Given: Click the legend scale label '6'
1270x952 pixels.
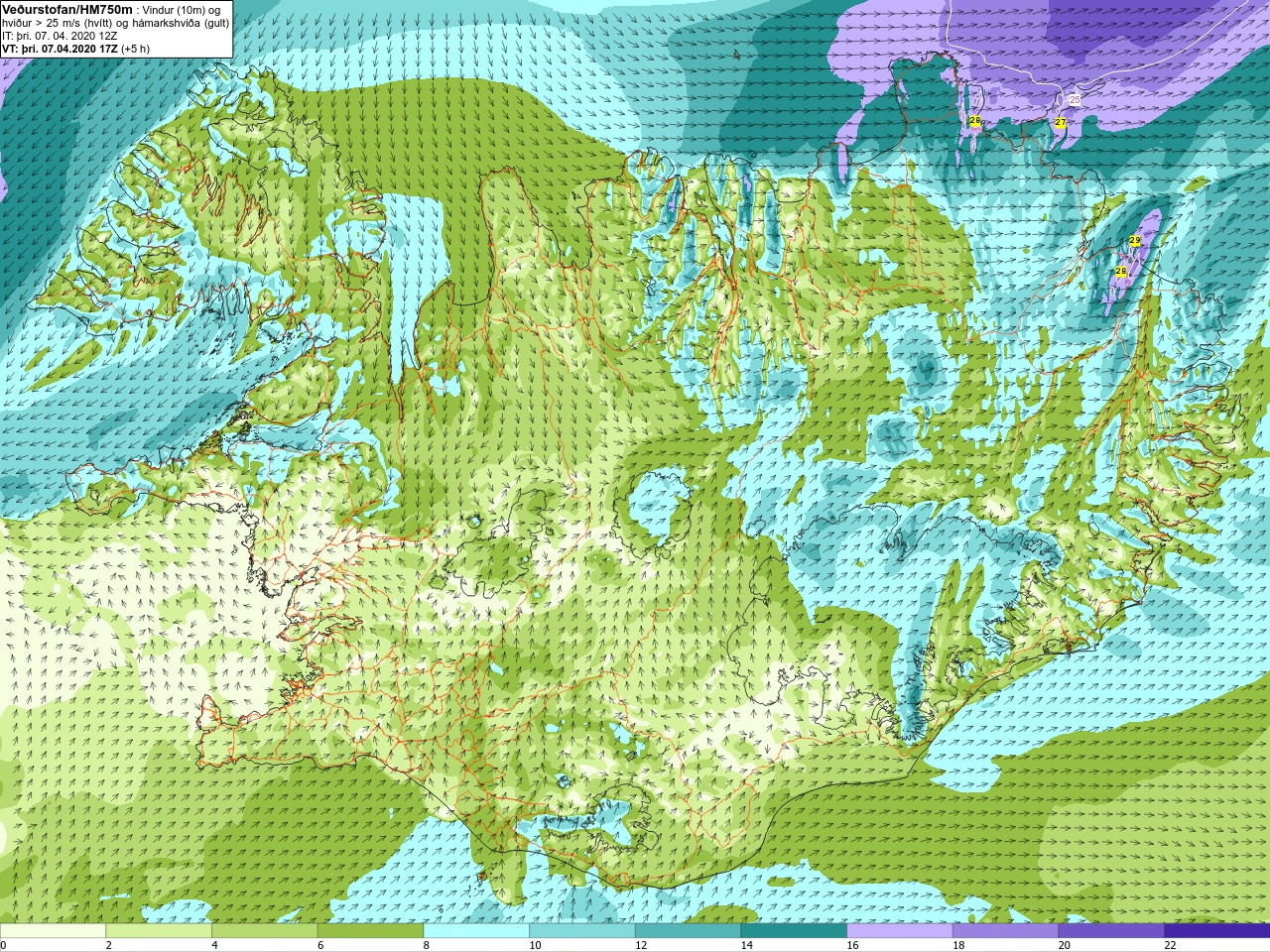Looking at the screenshot, I should point(320,945).
